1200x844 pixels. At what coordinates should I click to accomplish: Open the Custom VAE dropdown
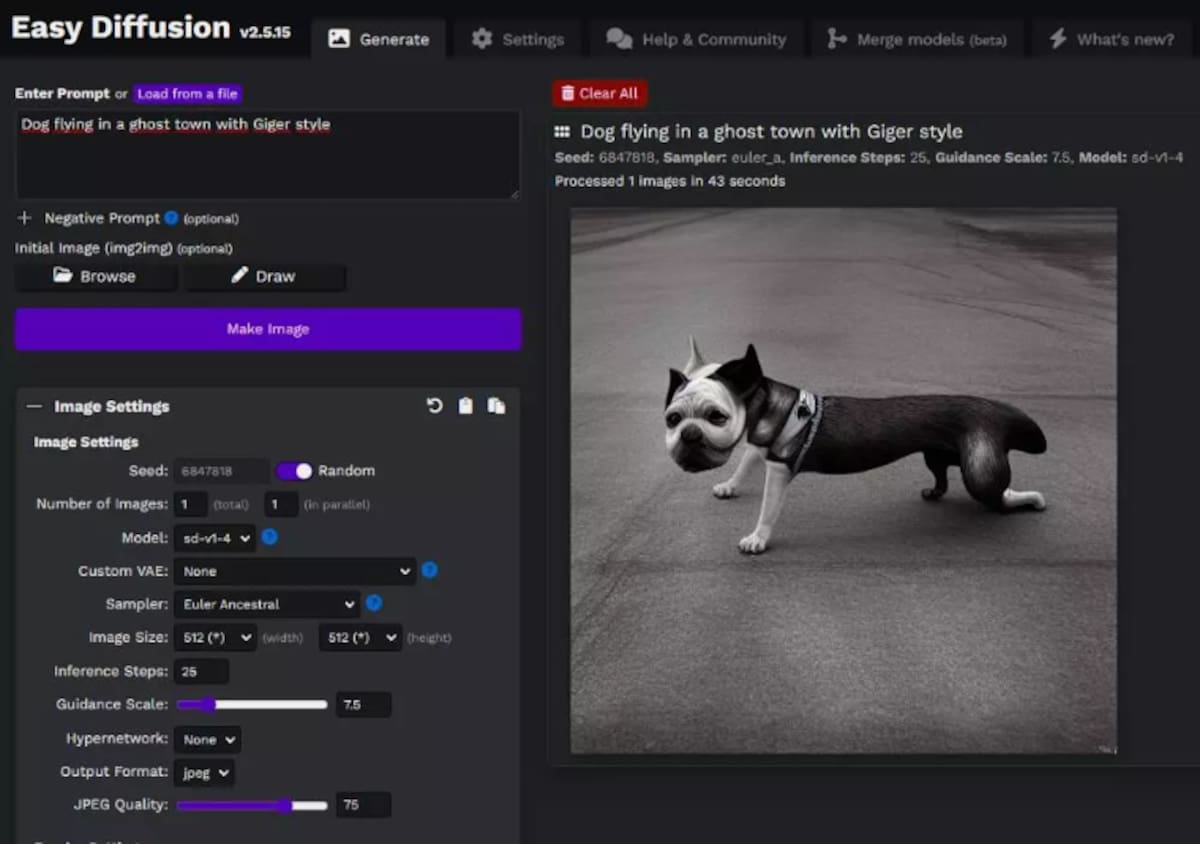click(295, 571)
